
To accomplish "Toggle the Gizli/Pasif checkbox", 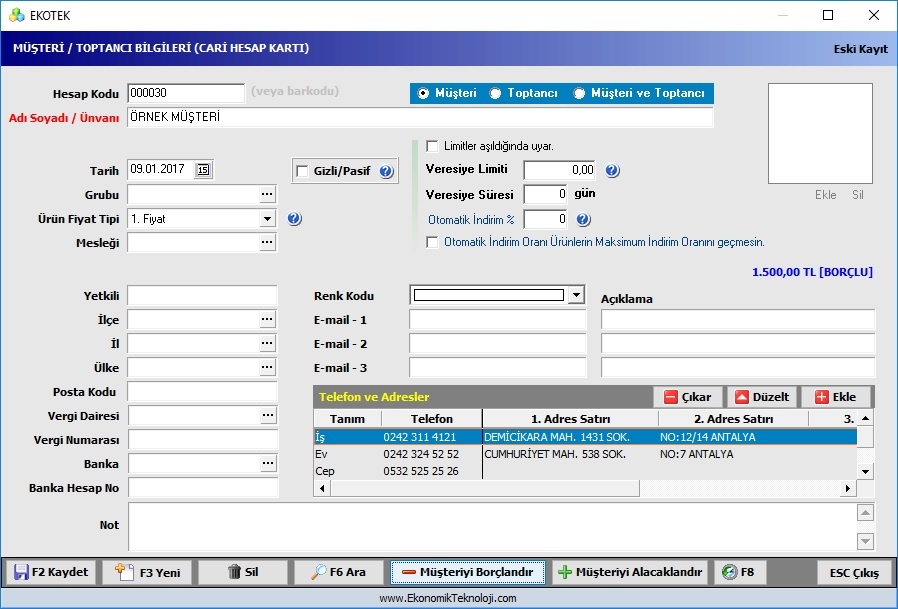I will click(302, 171).
